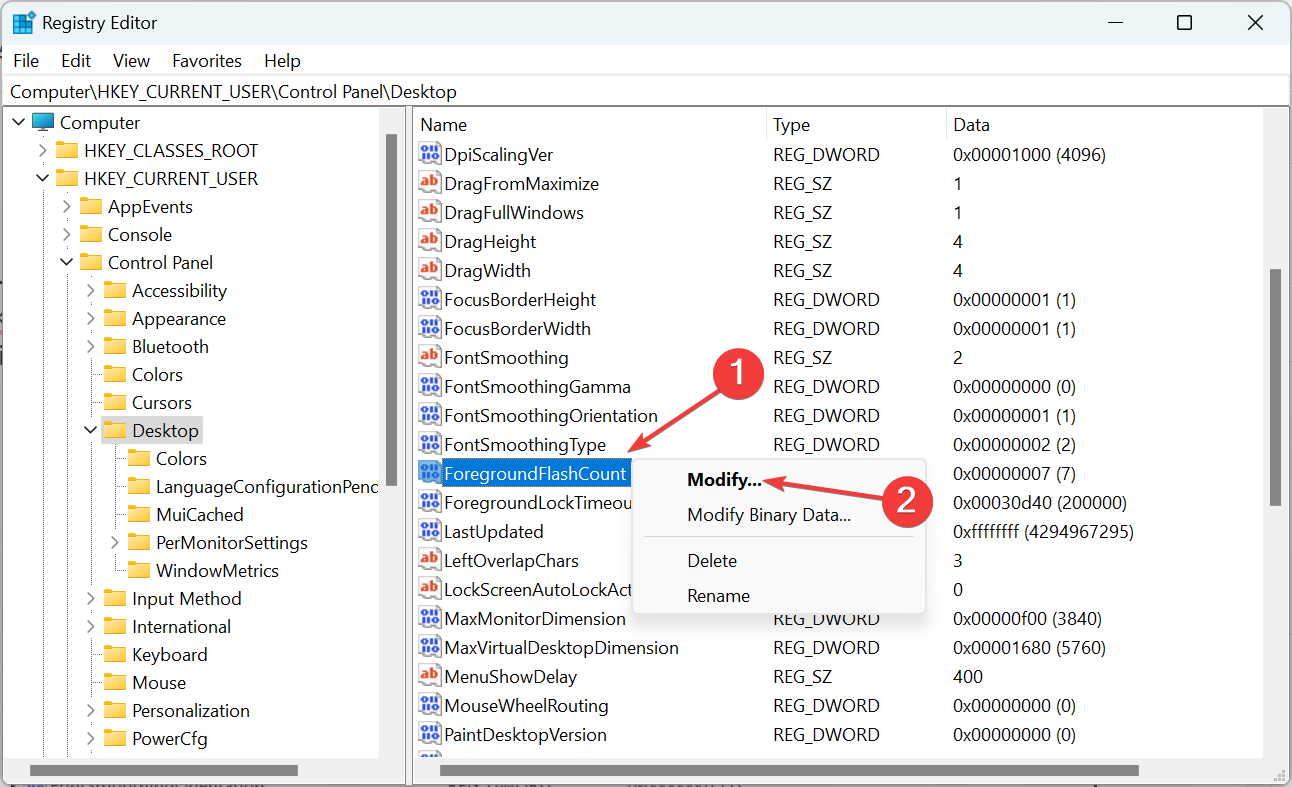The image size is (1292, 787).
Task: Click the Computer icon in tree
Action: pyautogui.click(x=43, y=123)
